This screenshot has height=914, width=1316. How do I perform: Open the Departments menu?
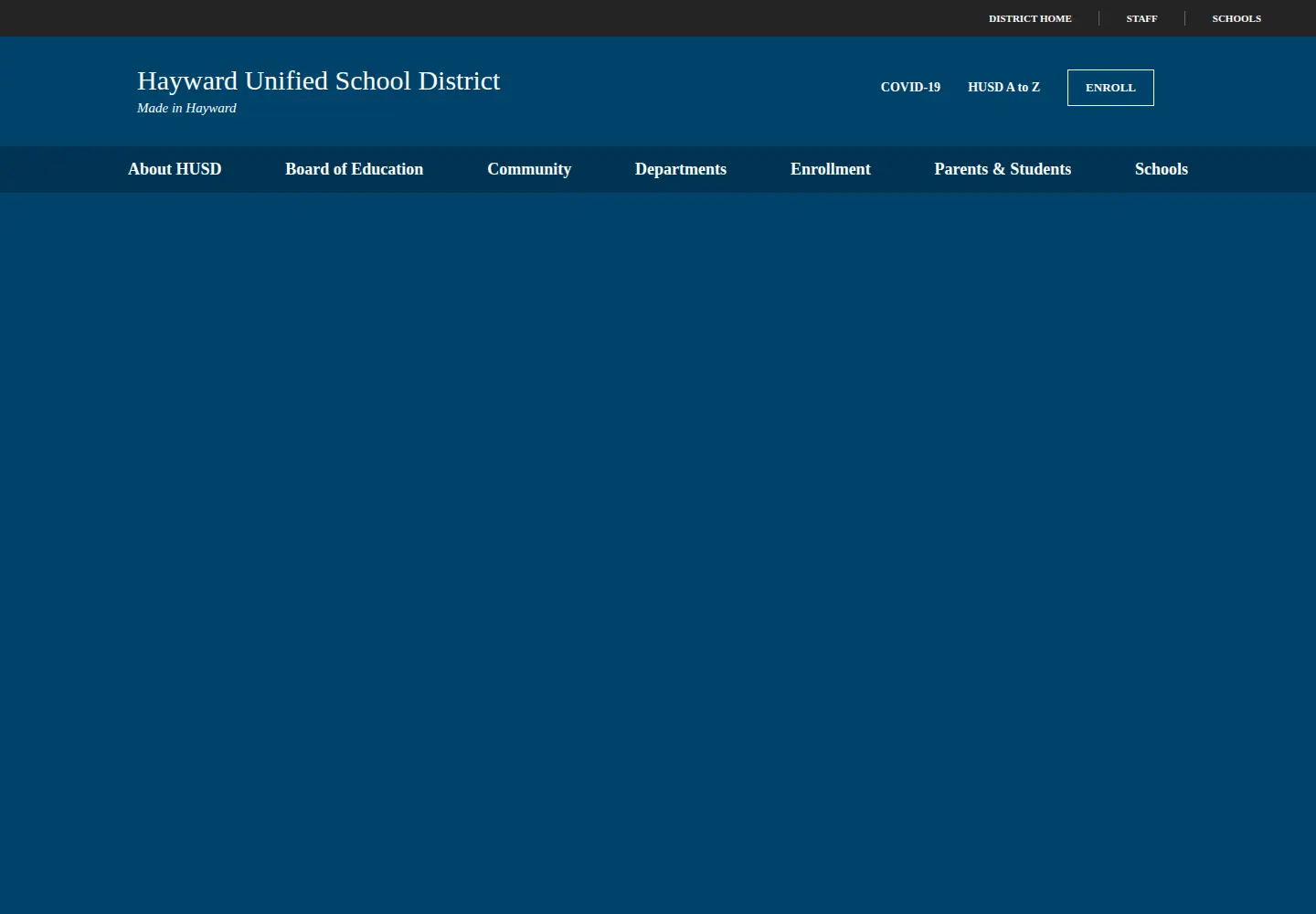(x=681, y=169)
